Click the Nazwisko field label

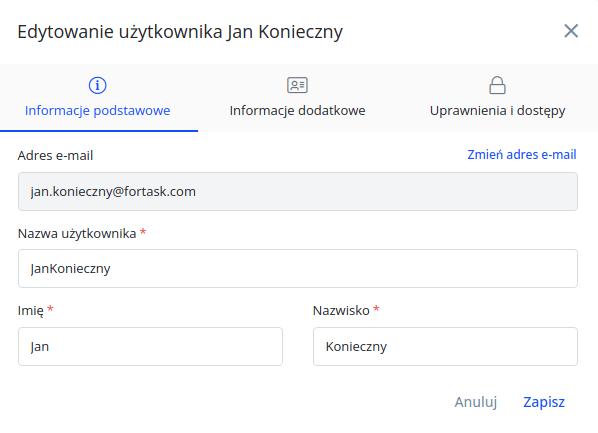coord(341,311)
